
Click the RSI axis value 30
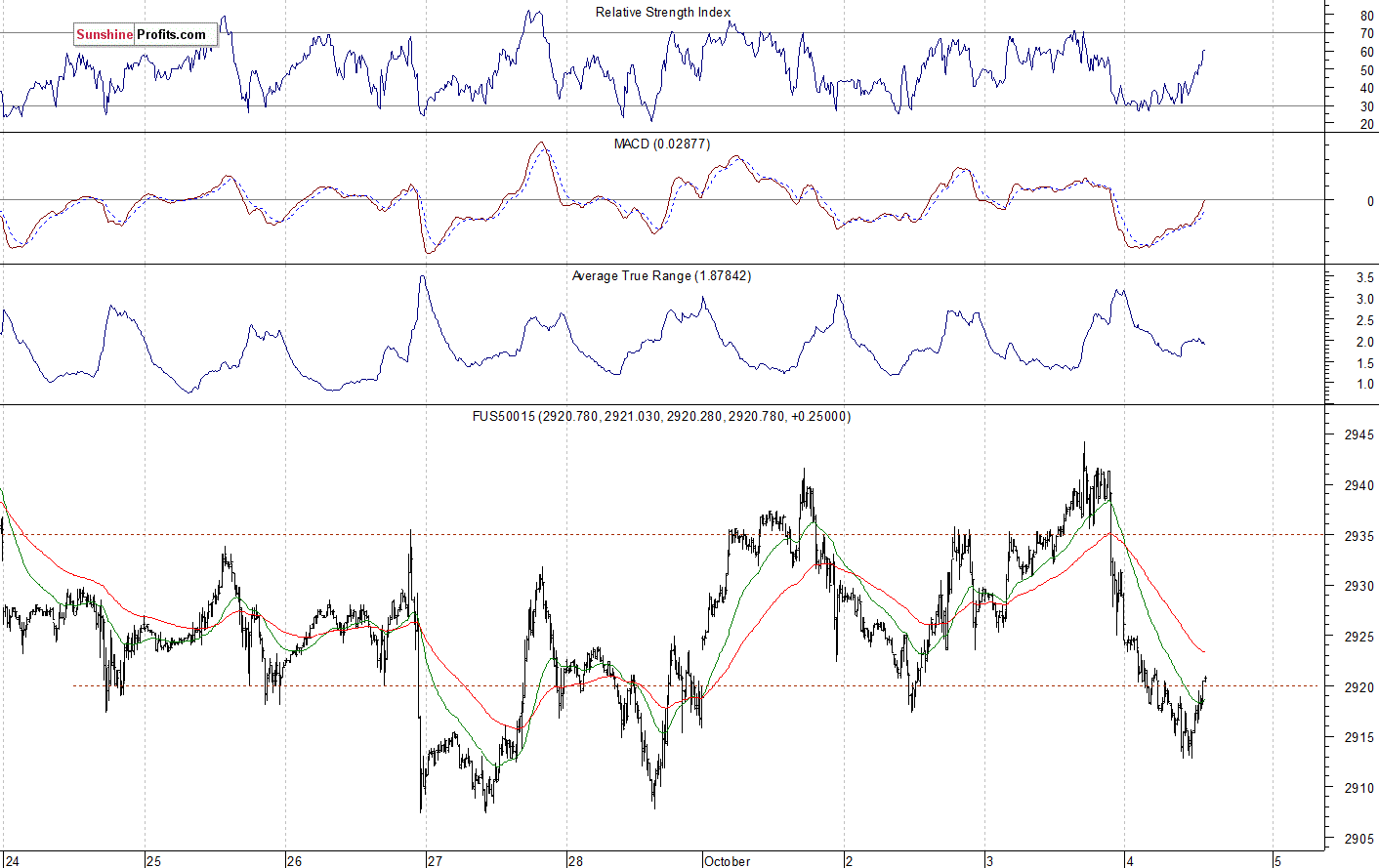coord(1366,106)
